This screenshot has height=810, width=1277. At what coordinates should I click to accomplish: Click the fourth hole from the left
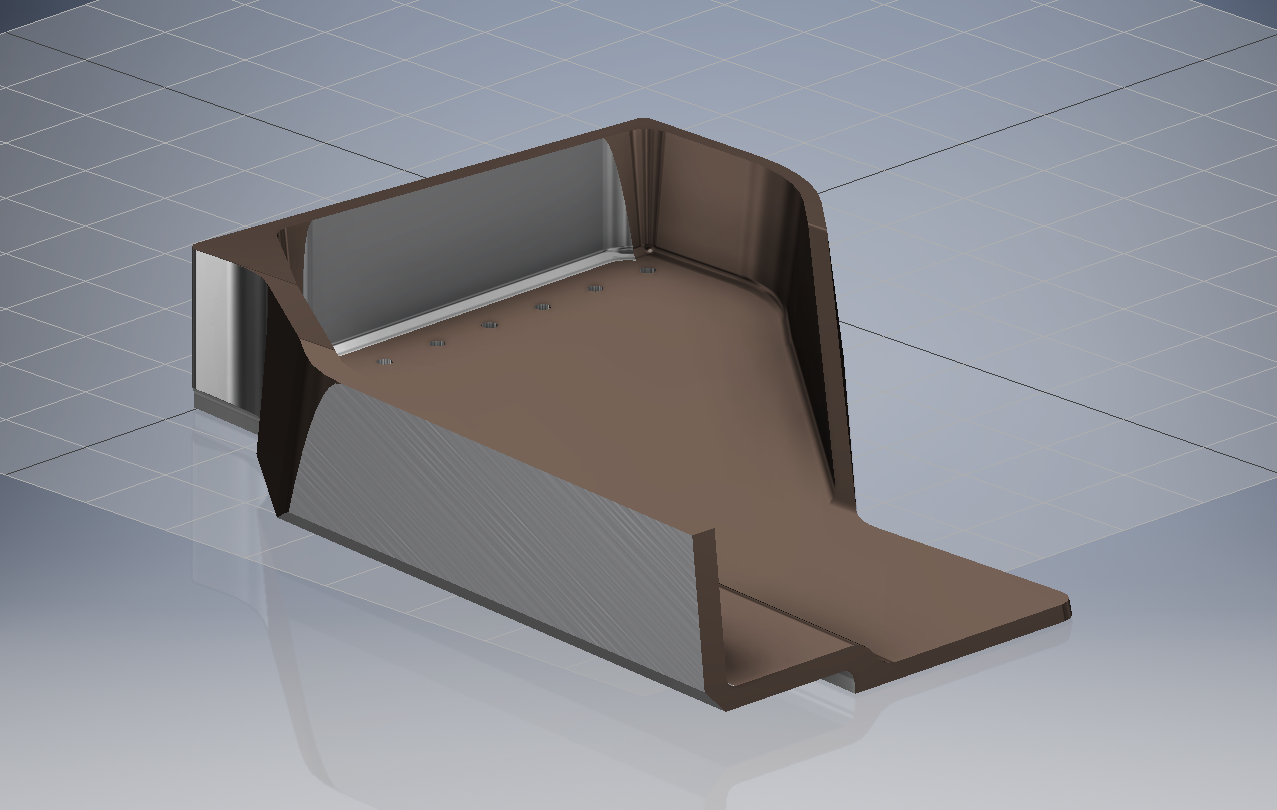pyautogui.click(x=543, y=306)
